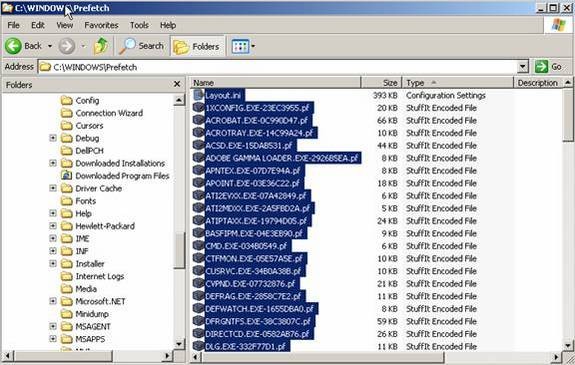Open the Tools menu

139,25
